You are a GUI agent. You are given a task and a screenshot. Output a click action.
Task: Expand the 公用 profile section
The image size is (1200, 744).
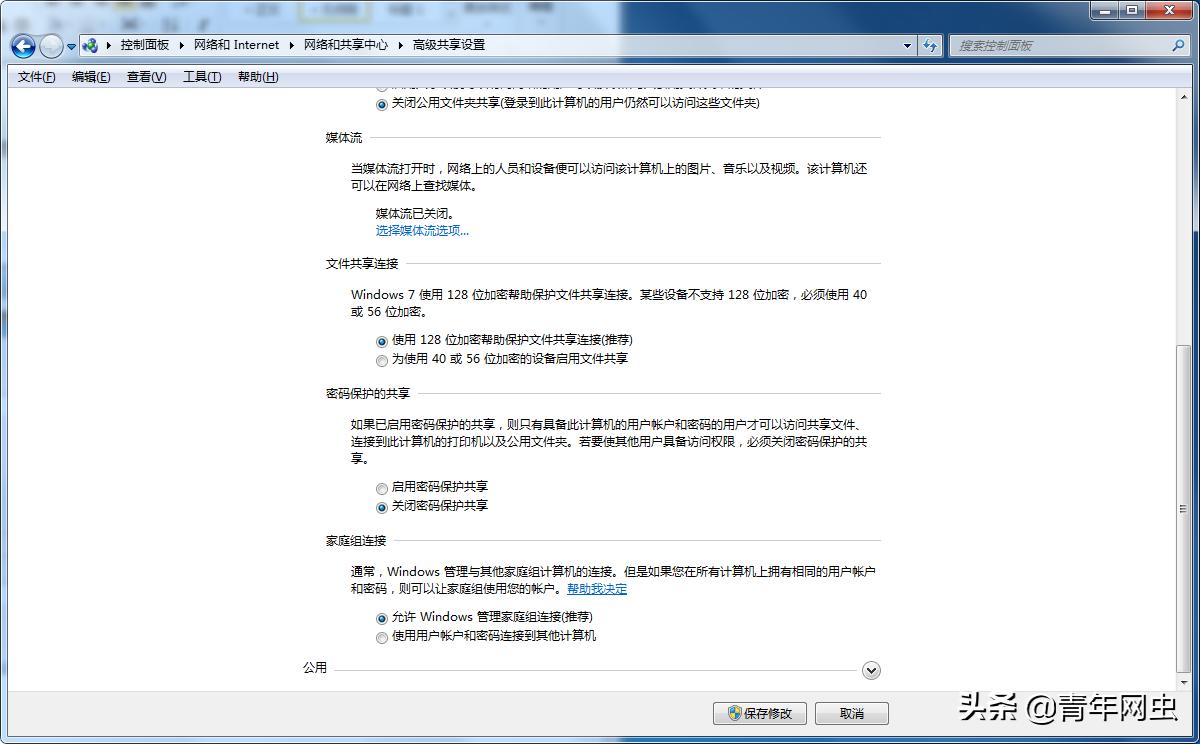[x=871, y=670]
